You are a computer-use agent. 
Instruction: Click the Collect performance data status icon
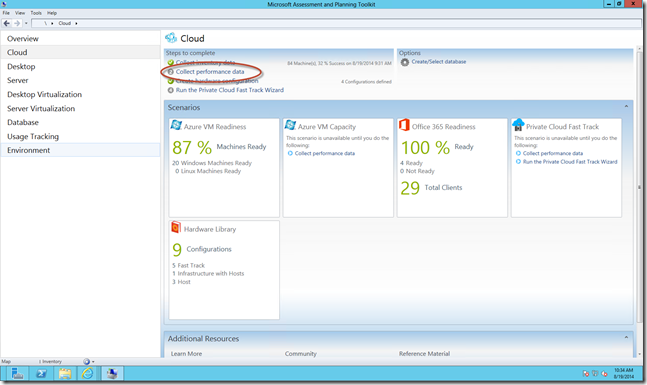170,72
